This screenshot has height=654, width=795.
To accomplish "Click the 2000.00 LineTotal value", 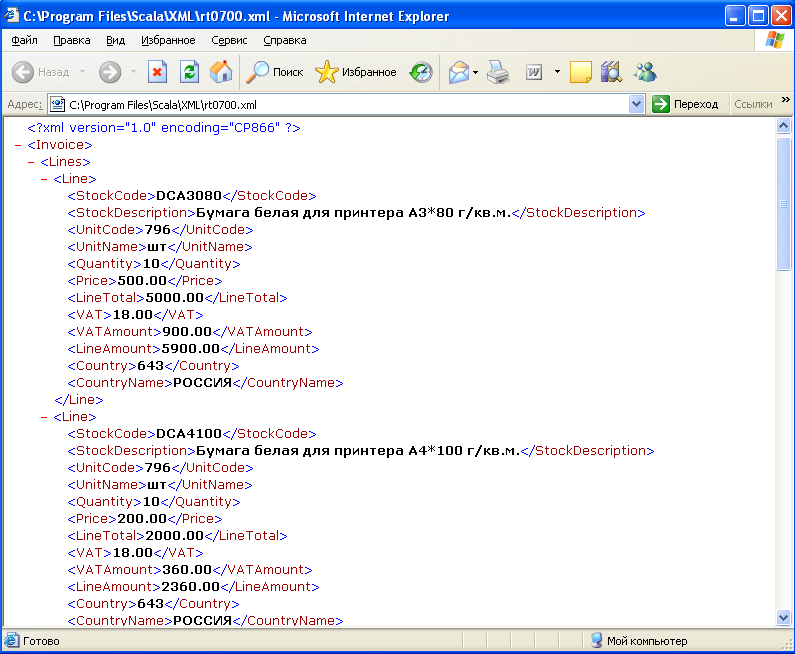I will 174,536.
